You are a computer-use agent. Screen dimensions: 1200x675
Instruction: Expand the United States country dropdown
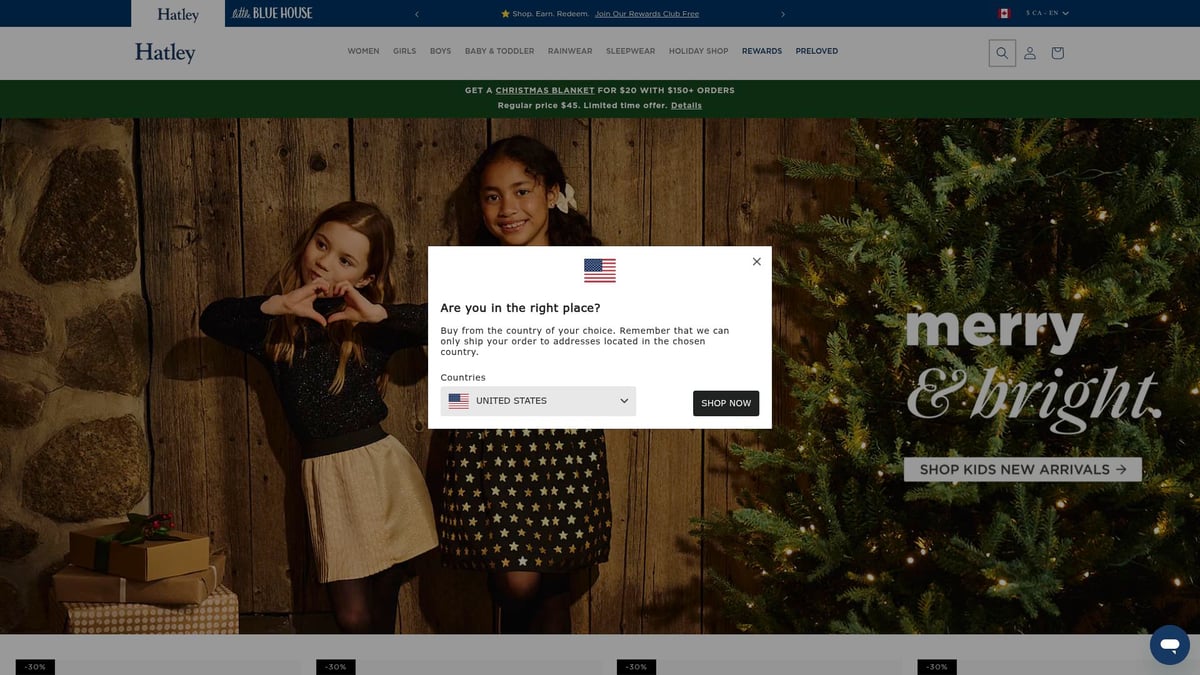[x=538, y=401]
